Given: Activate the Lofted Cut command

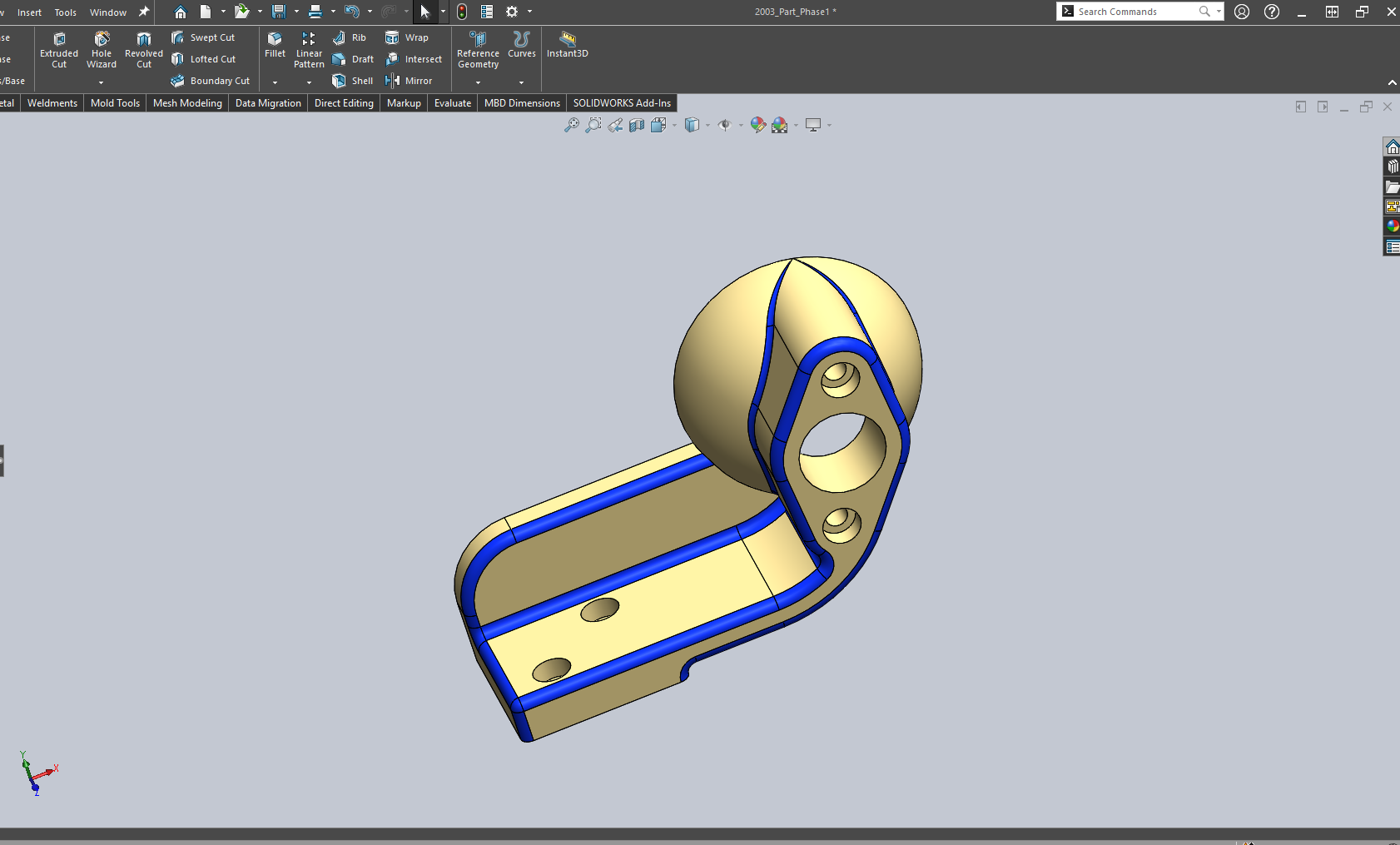Looking at the screenshot, I should [203, 59].
